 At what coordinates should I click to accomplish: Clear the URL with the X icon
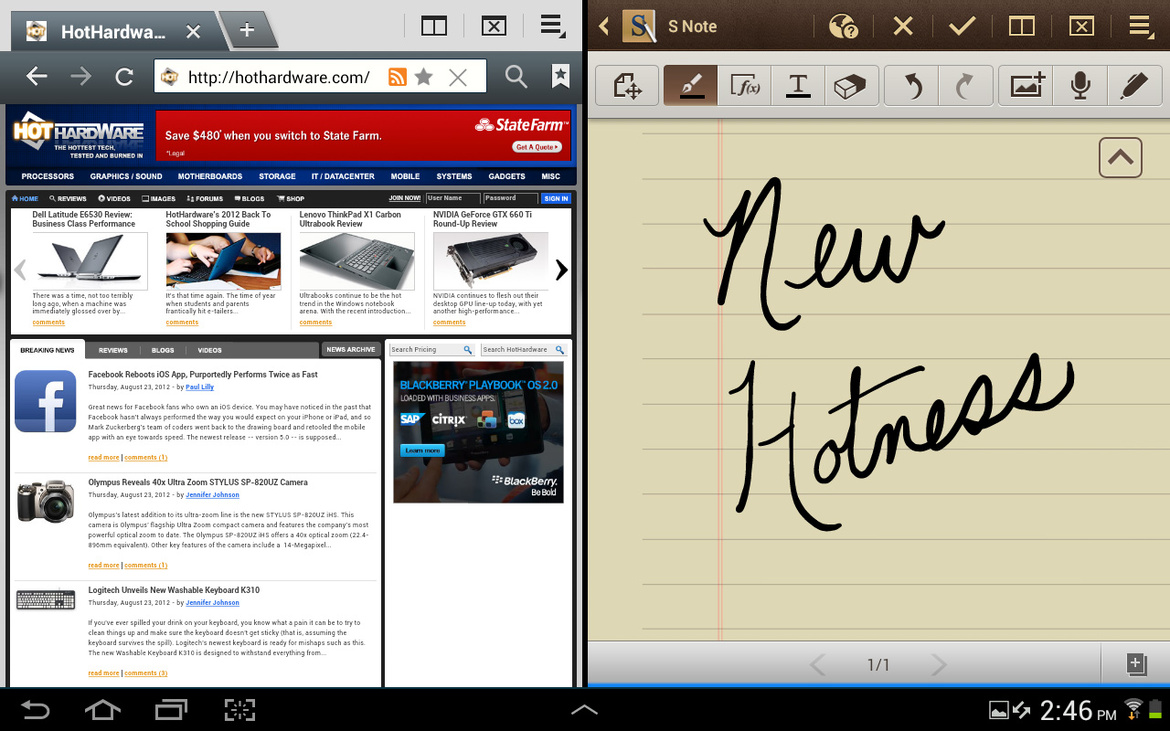(458, 77)
